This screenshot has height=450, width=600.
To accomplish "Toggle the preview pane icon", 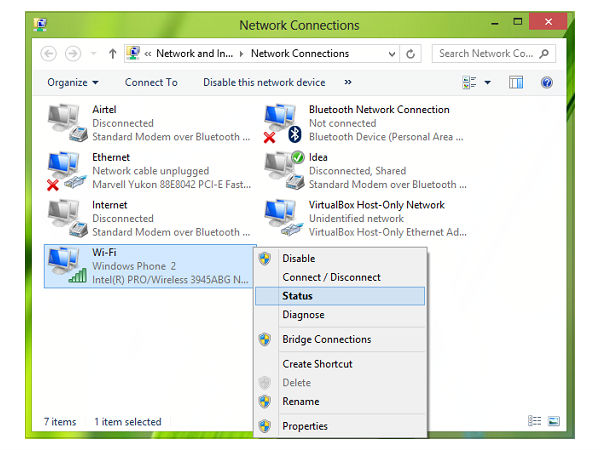I will [516, 82].
